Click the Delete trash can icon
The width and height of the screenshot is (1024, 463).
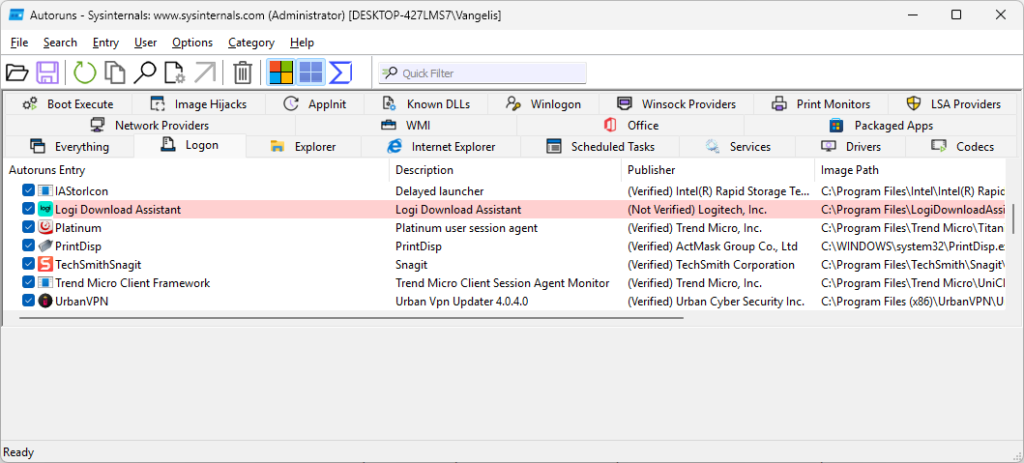pos(242,72)
